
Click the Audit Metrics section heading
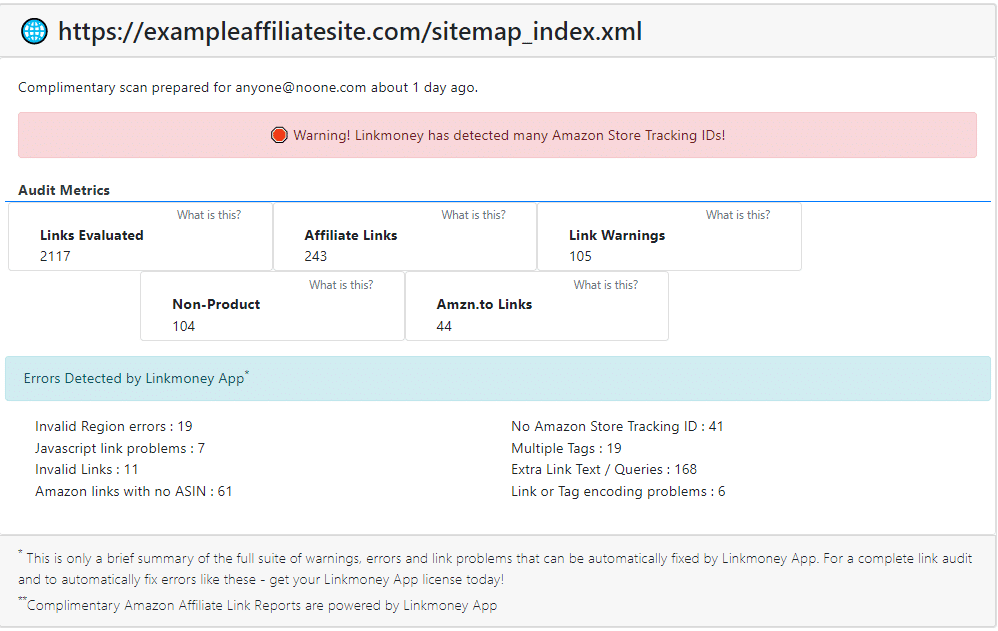64,190
